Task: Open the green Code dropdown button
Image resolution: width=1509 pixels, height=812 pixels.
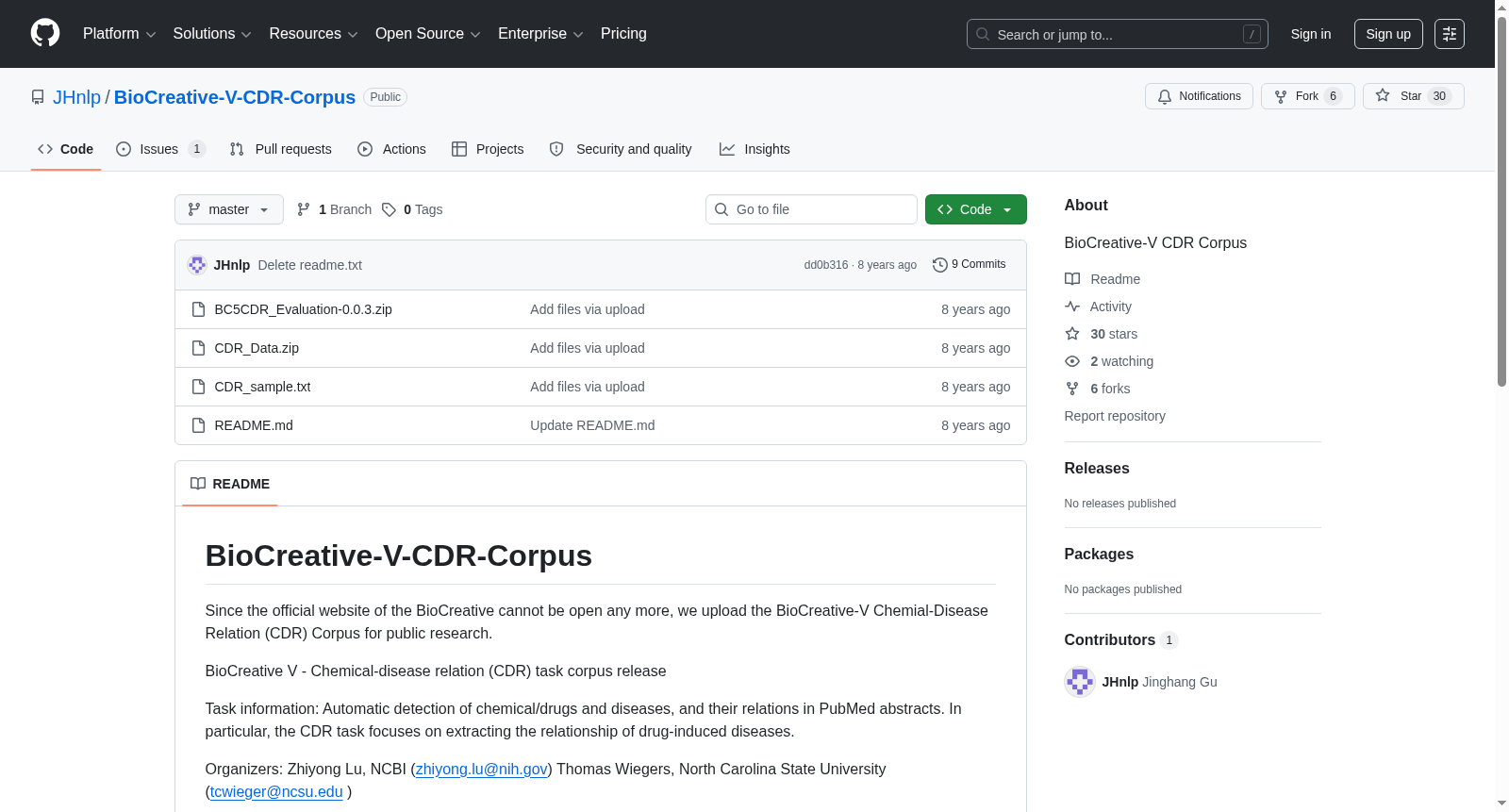Action: point(976,209)
